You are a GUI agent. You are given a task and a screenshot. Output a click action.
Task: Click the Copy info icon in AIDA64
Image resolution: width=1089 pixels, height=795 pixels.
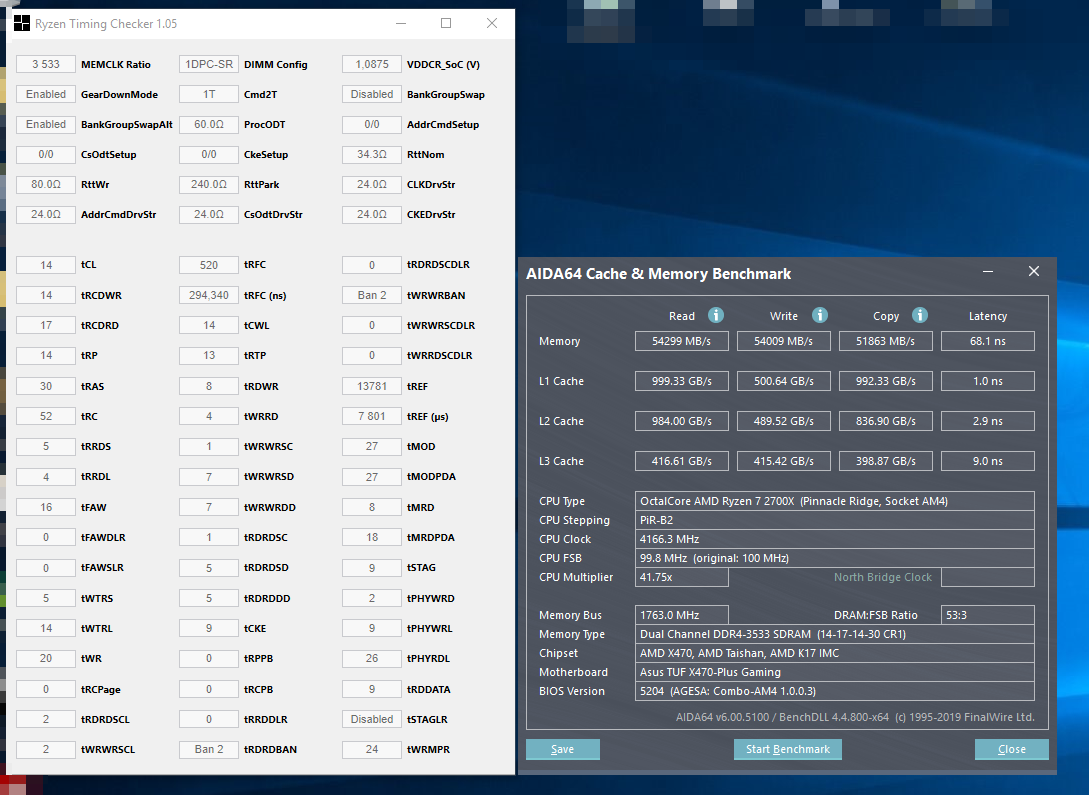pyautogui.click(x=920, y=315)
